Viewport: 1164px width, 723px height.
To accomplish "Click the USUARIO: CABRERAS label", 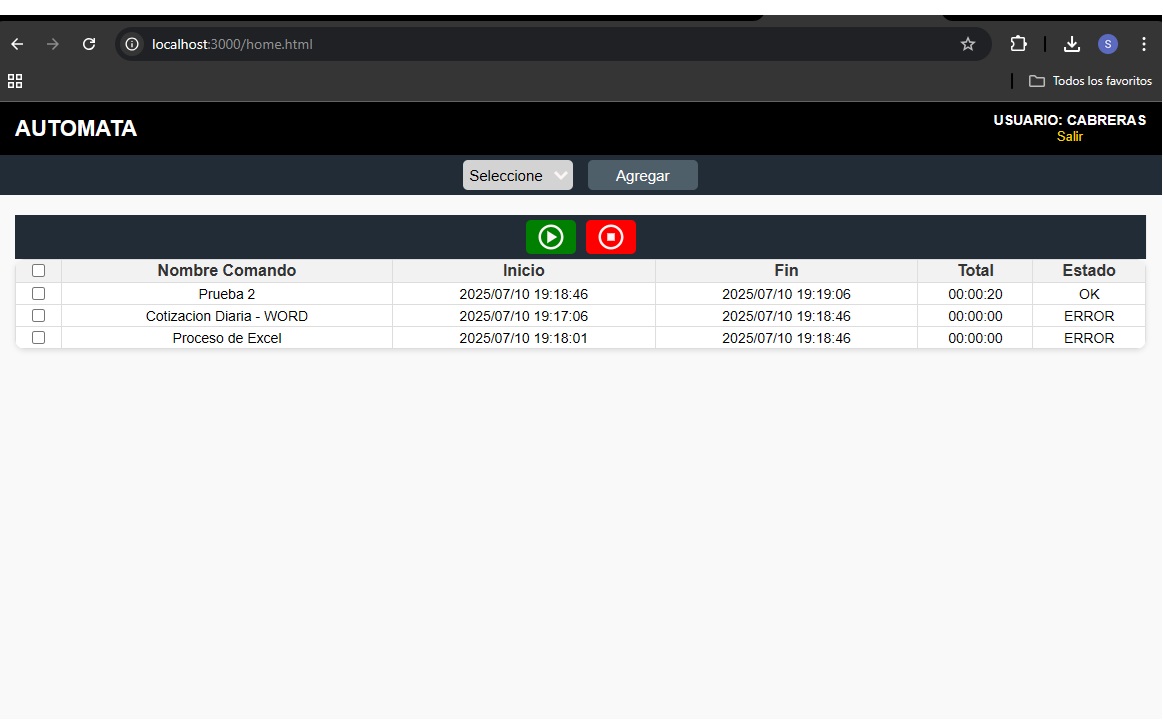I will pos(1070,120).
